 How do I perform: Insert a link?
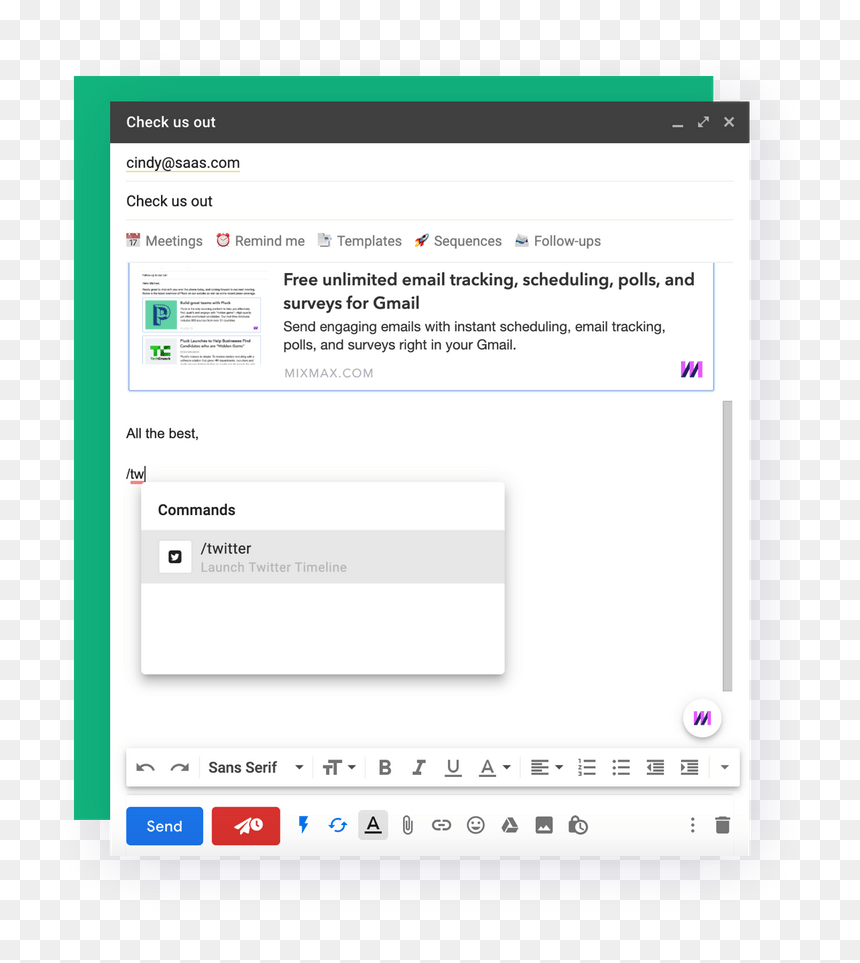tap(441, 825)
